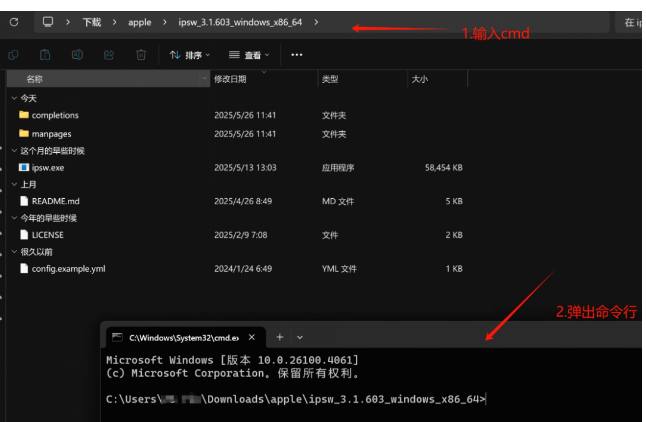Open the 排序 sort dropdown

click(x=190, y=55)
